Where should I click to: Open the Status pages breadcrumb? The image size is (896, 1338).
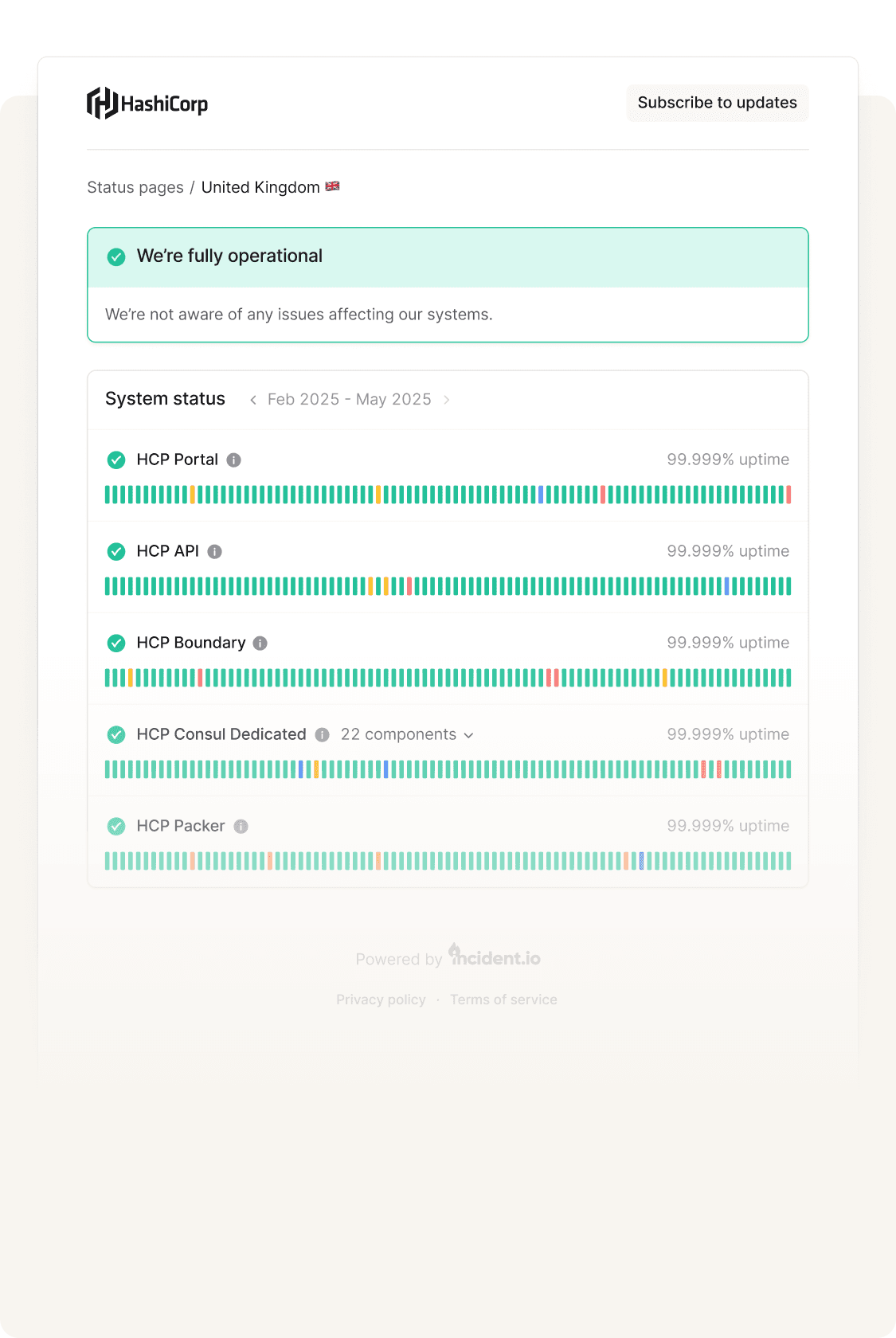click(x=135, y=187)
